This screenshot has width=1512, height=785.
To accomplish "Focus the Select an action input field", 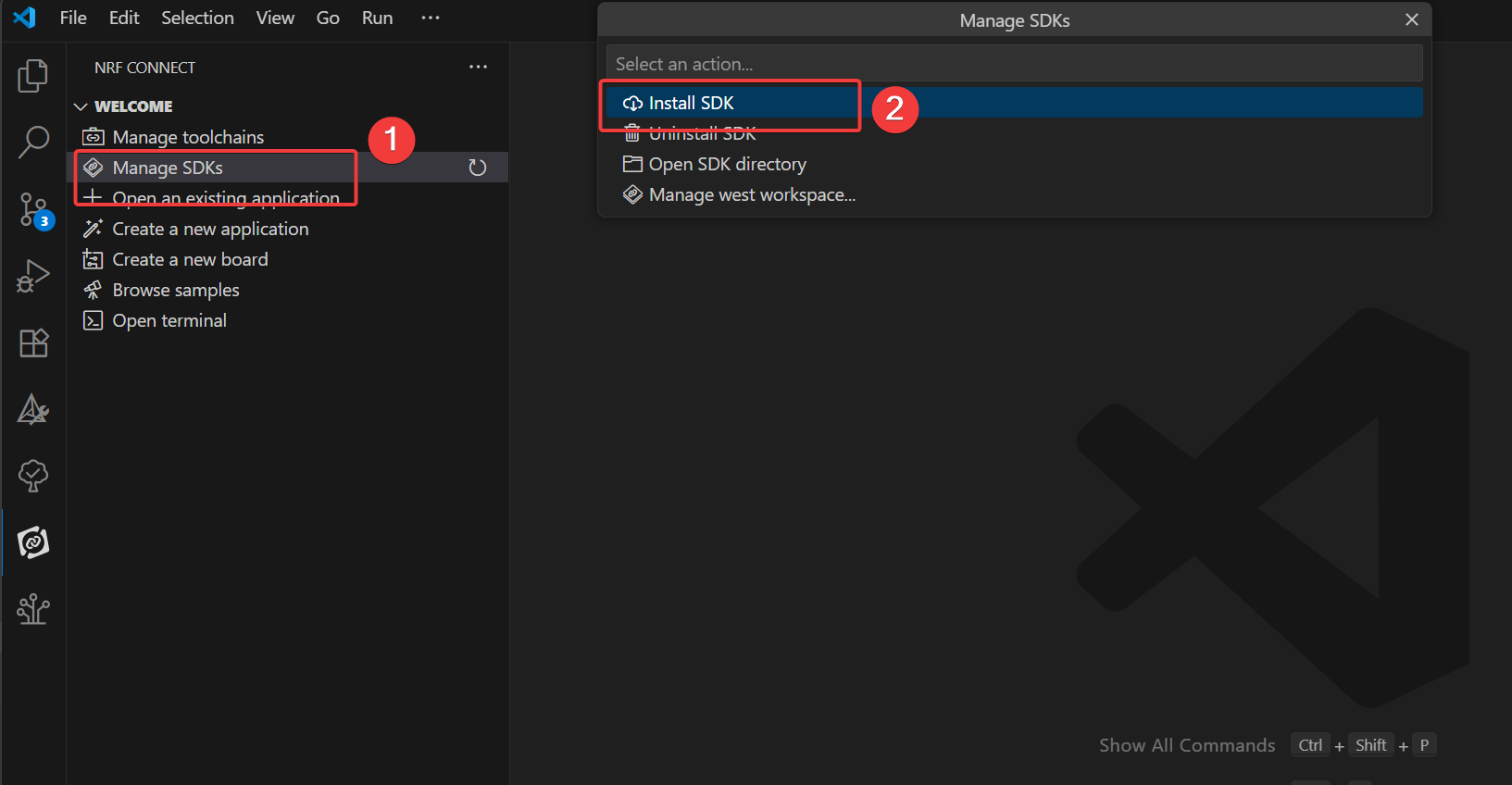I will (x=1015, y=64).
